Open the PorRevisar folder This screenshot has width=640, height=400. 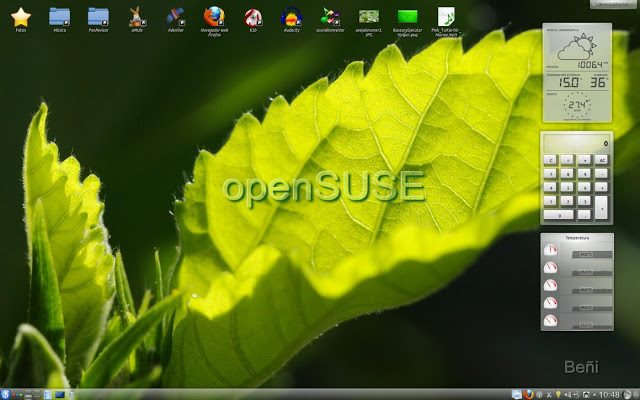[x=98, y=16]
